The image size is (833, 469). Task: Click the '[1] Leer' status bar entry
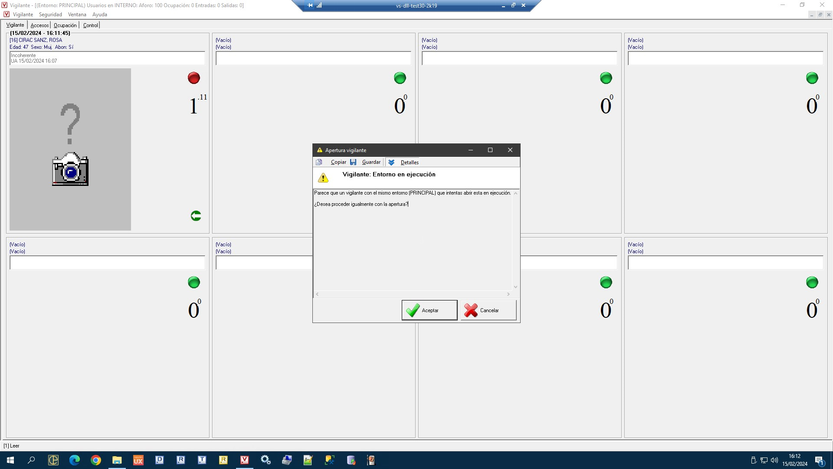point(11,446)
